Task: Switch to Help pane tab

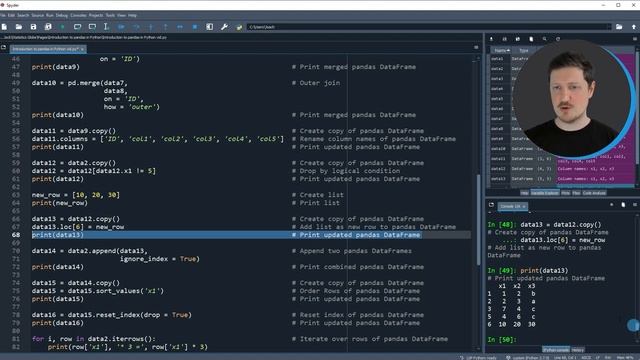Action: [x=524, y=193]
